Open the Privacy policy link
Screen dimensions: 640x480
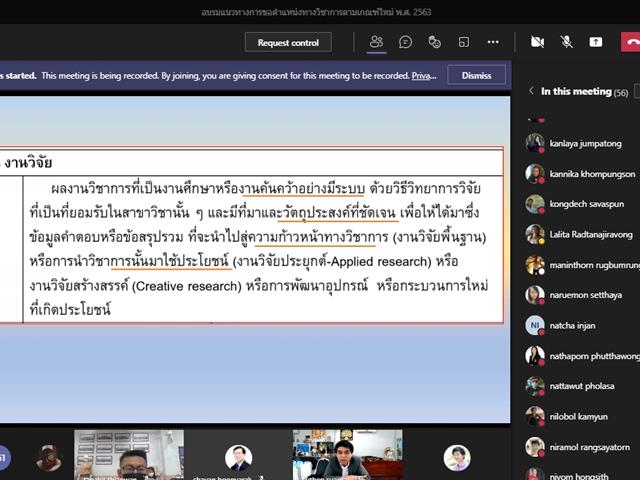tap(424, 76)
